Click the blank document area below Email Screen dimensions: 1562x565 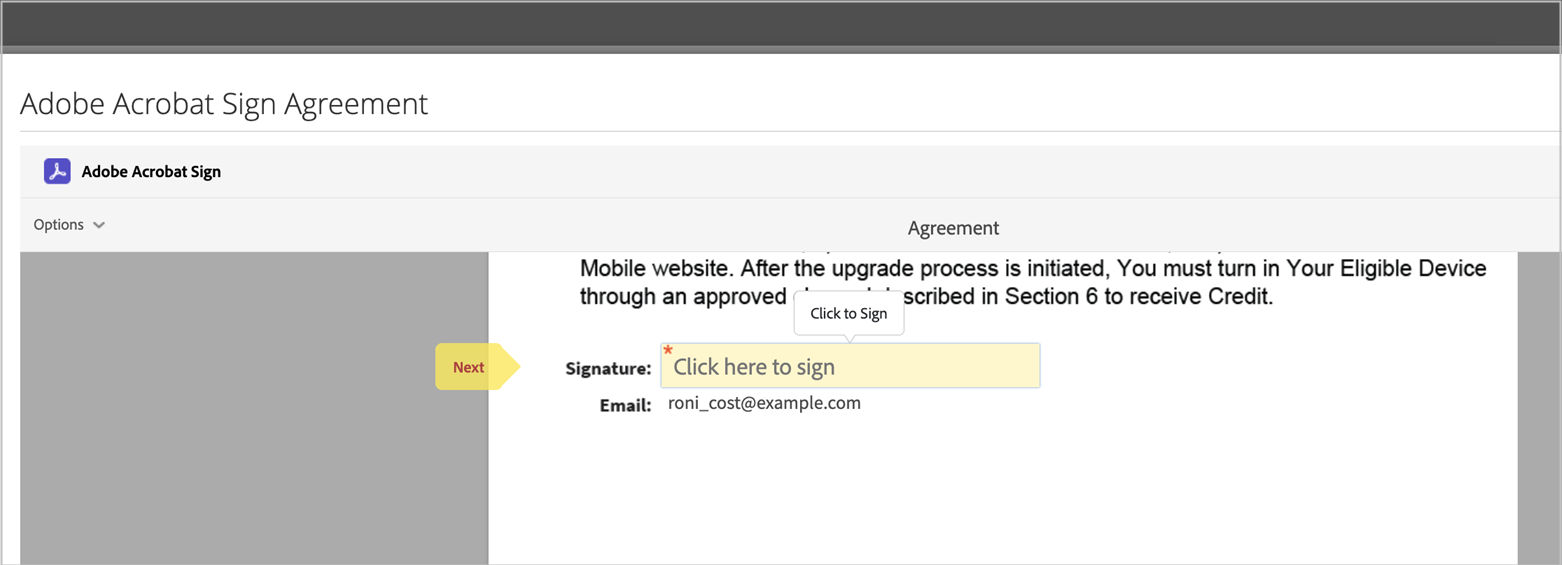coord(1000,490)
